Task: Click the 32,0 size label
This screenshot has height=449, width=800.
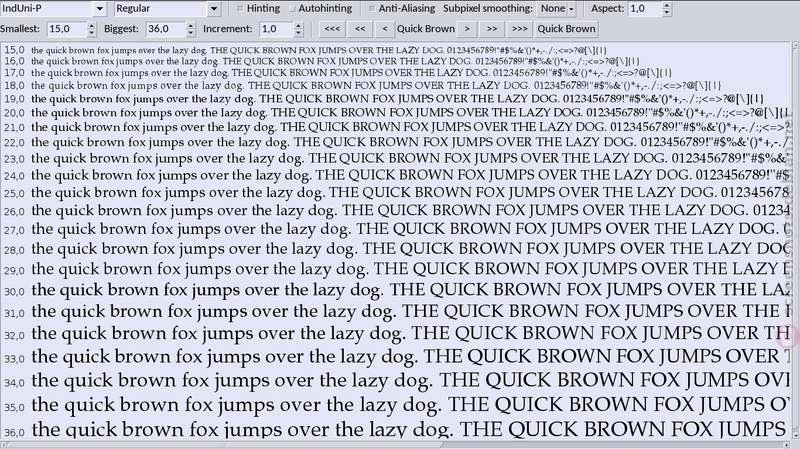Action: pyautogui.click(x=14, y=336)
